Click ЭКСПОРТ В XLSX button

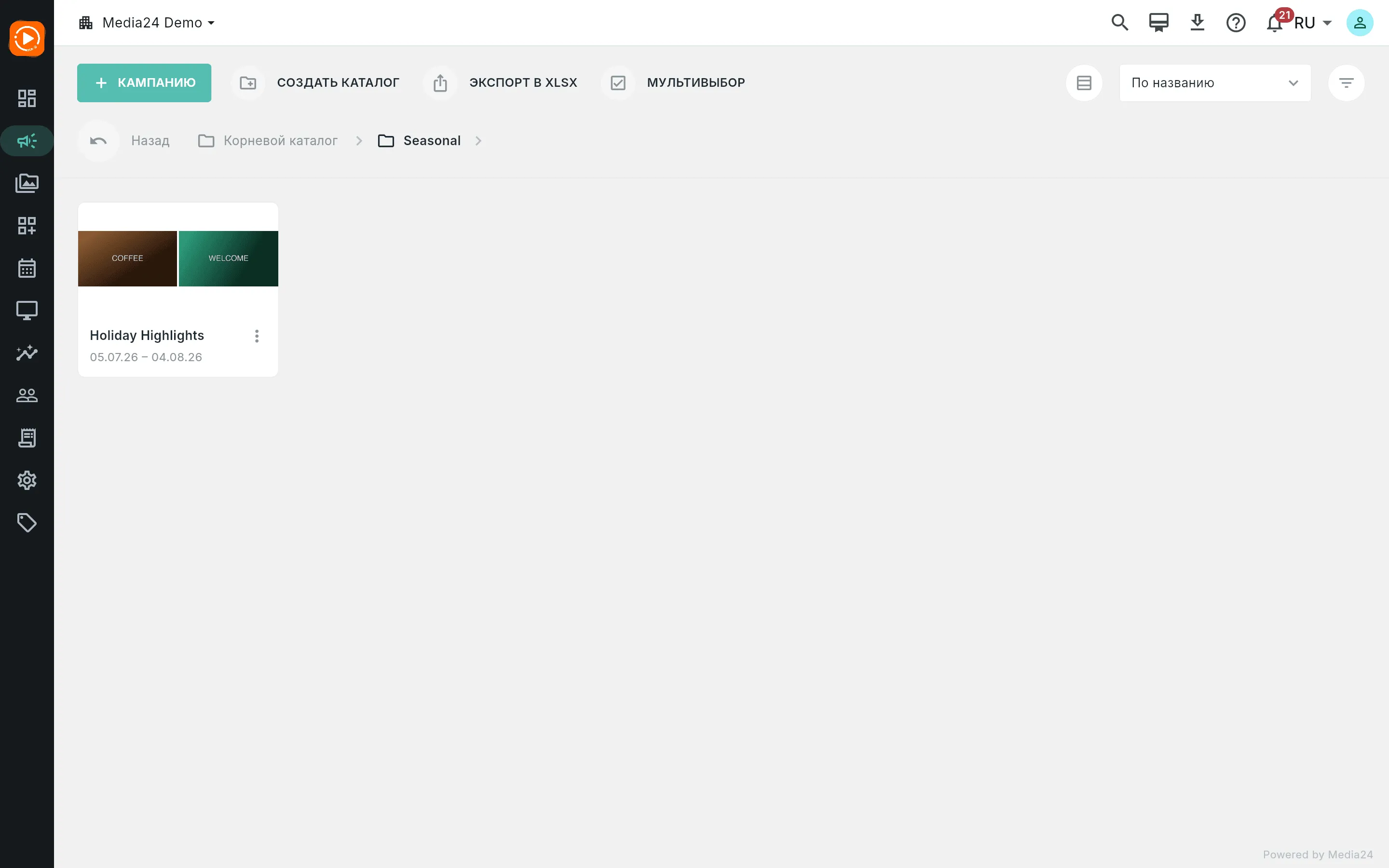tap(523, 82)
